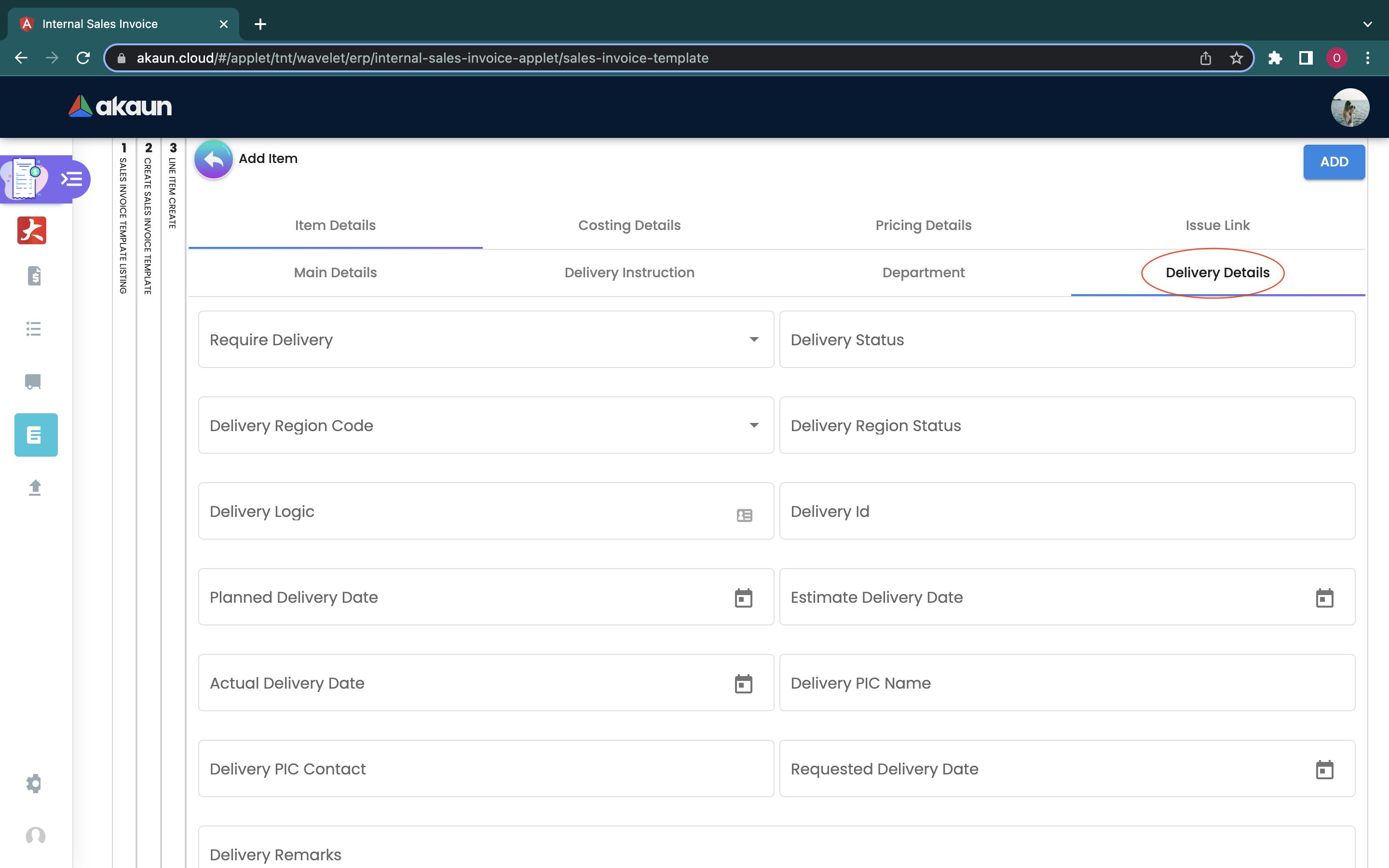This screenshot has height=868, width=1389.
Task: Click the Delivery Logic card icon
Action: coord(745,515)
